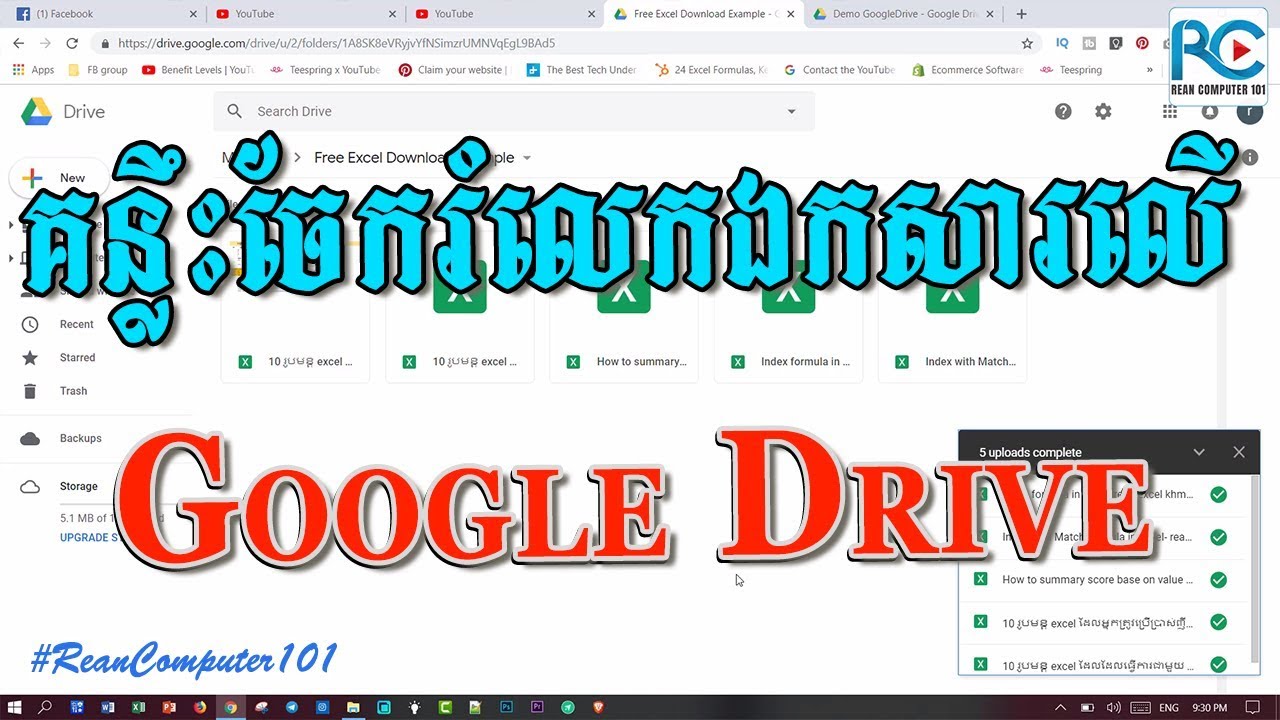Open Drive help question mark icon
The image size is (1280, 720).
point(1063,111)
